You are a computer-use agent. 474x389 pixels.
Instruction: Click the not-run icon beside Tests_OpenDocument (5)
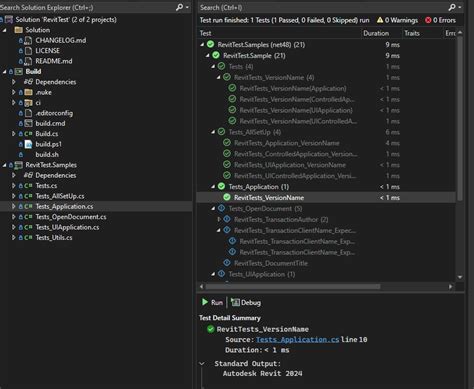[x=221, y=208]
